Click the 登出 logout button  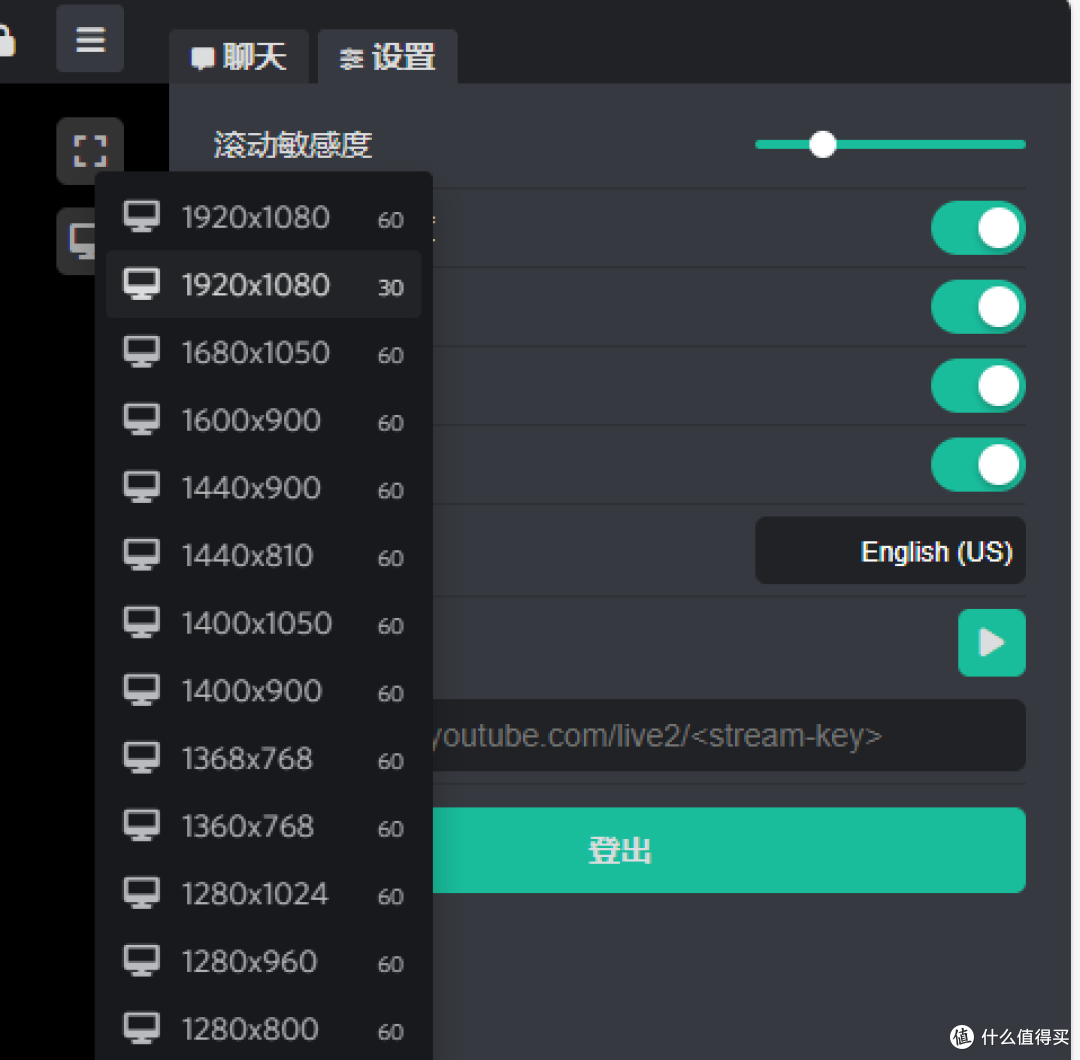tap(729, 851)
